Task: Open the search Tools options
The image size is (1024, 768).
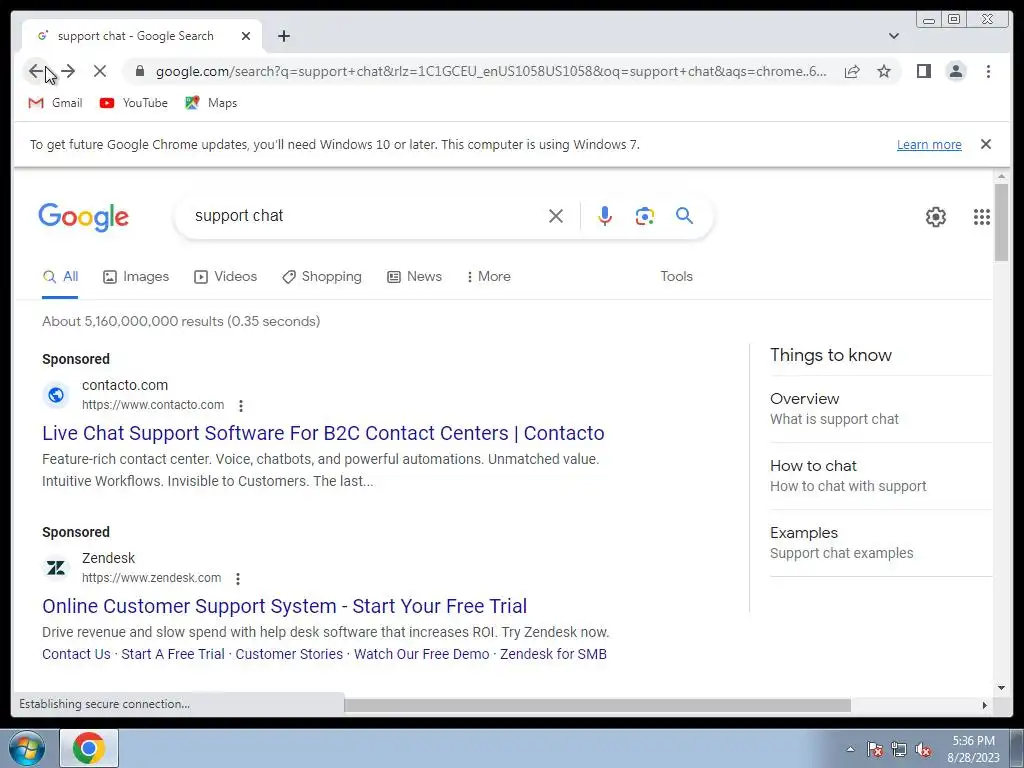Action: [676, 277]
